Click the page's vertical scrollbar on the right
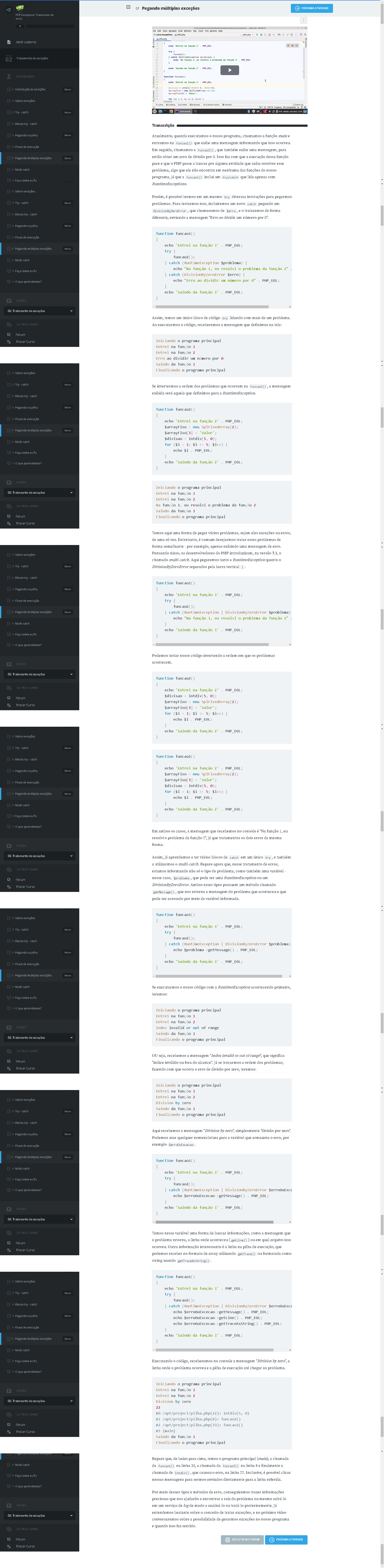The image size is (384, 1568). (x=382, y=213)
